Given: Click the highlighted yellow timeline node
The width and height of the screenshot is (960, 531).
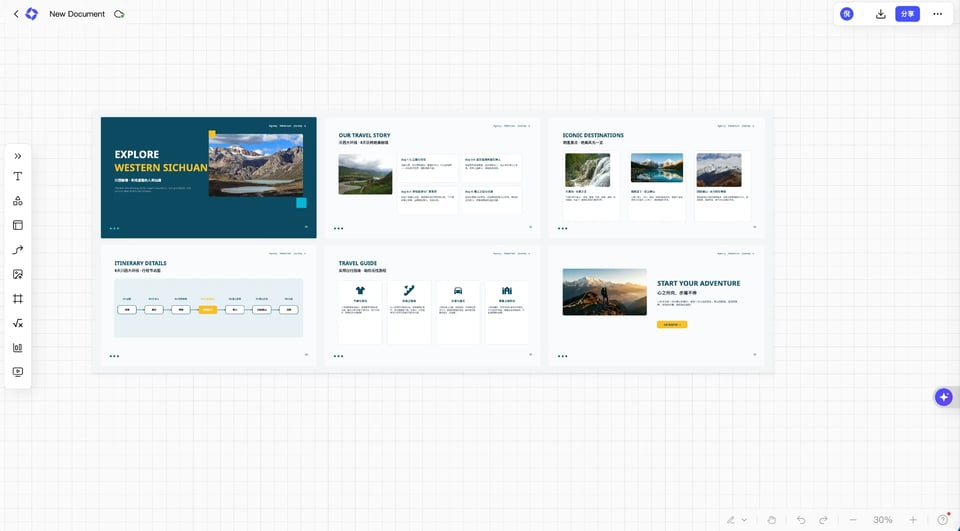Looking at the screenshot, I should pyautogui.click(x=208, y=310).
